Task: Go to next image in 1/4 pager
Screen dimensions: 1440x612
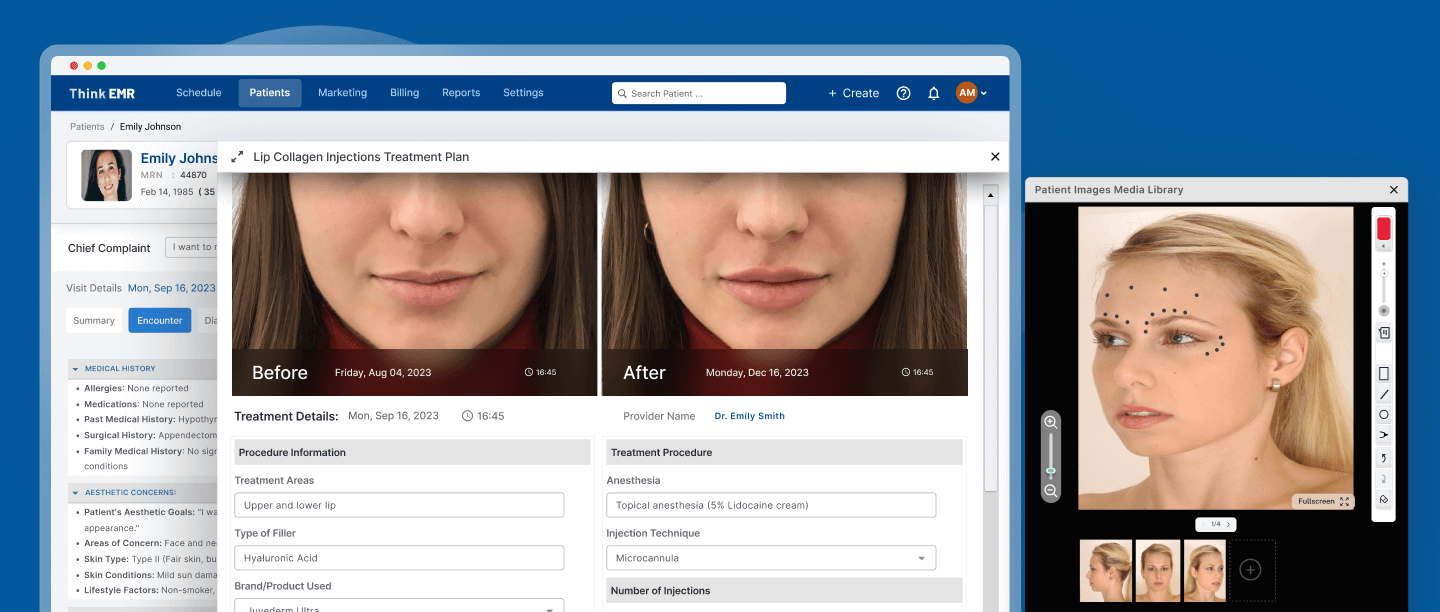Action: (x=1230, y=524)
